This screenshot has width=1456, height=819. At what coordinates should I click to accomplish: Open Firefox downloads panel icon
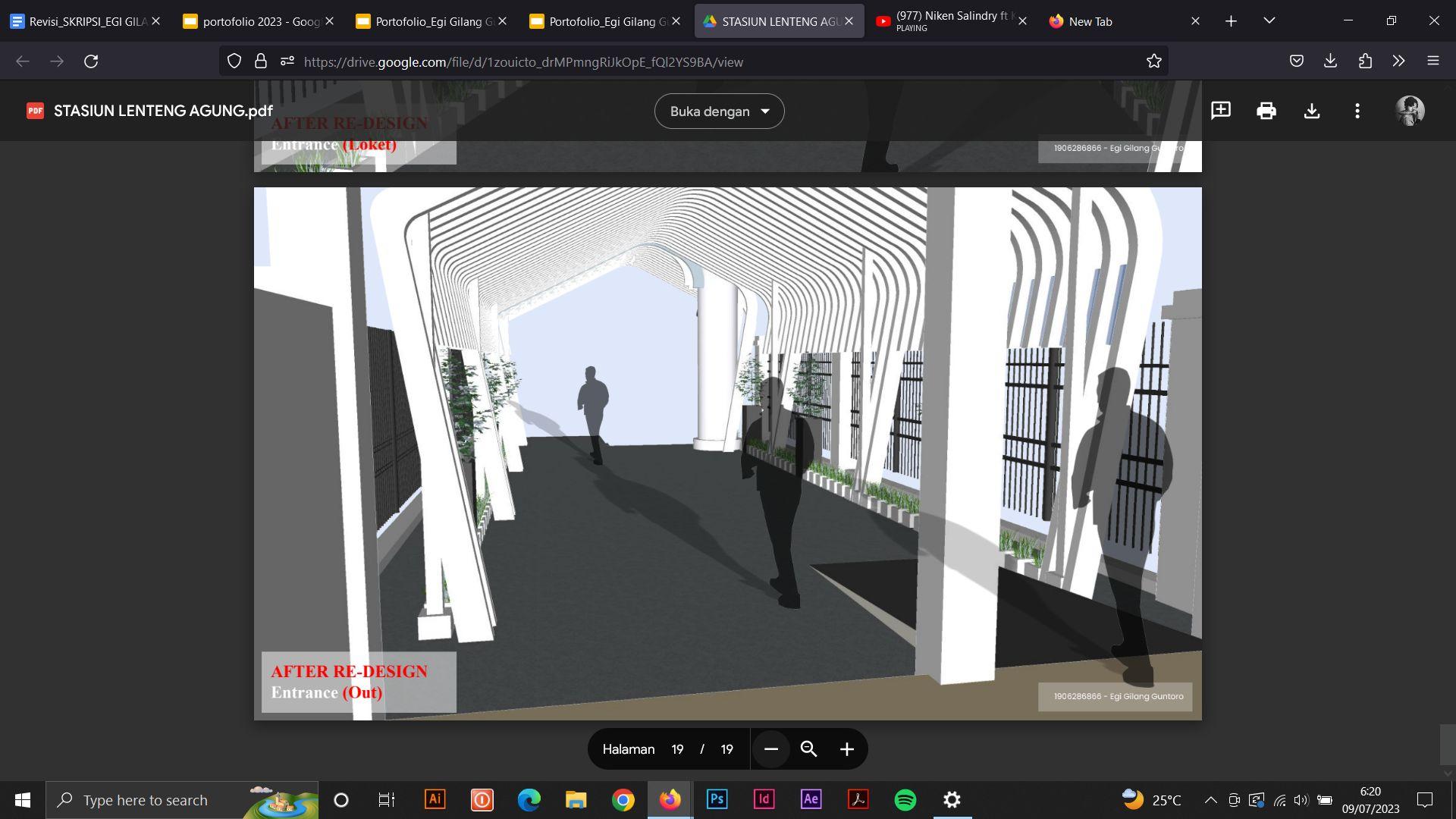click(x=1330, y=61)
